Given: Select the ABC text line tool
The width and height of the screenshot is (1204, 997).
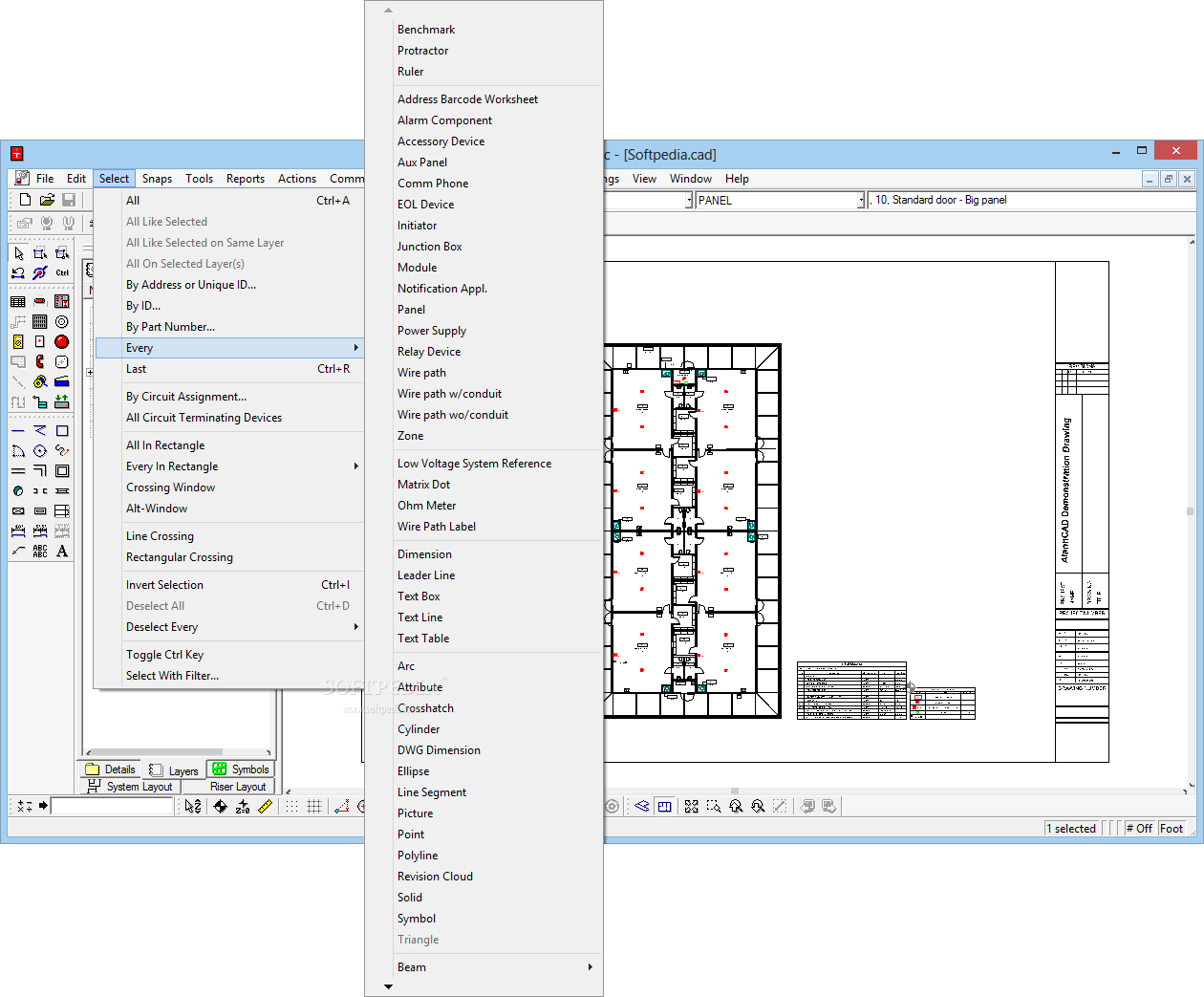Looking at the screenshot, I should (x=40, y=551).
